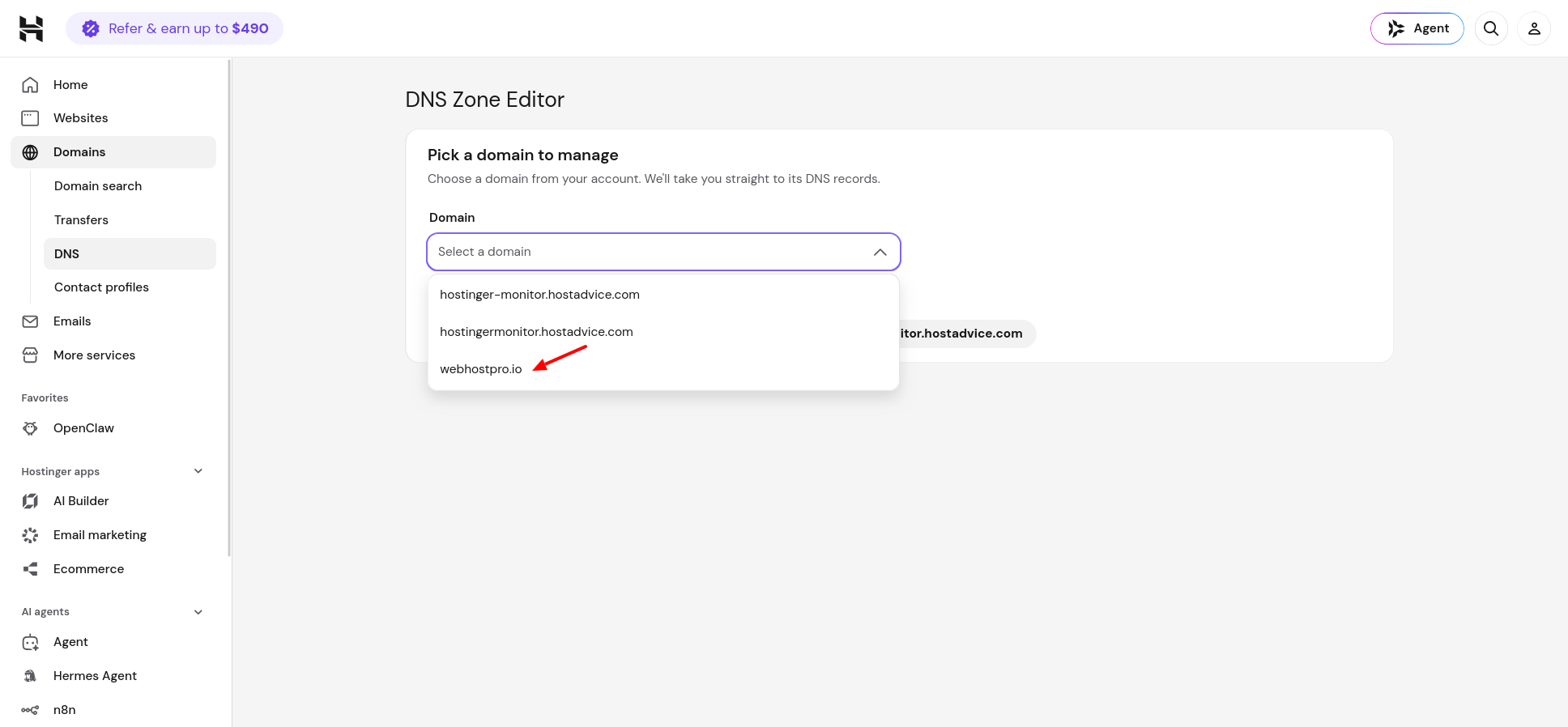This screenshot has height=727, width=1568.
Task: Open More services label
Action: (x=94, y=355)
